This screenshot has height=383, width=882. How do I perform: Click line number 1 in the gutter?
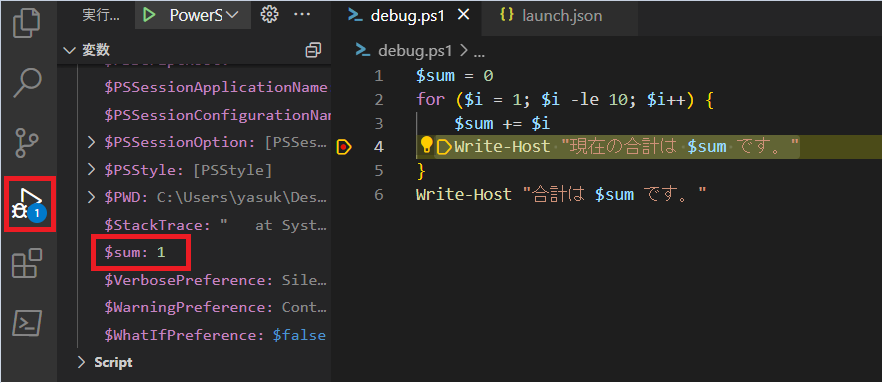click(378, 76)
